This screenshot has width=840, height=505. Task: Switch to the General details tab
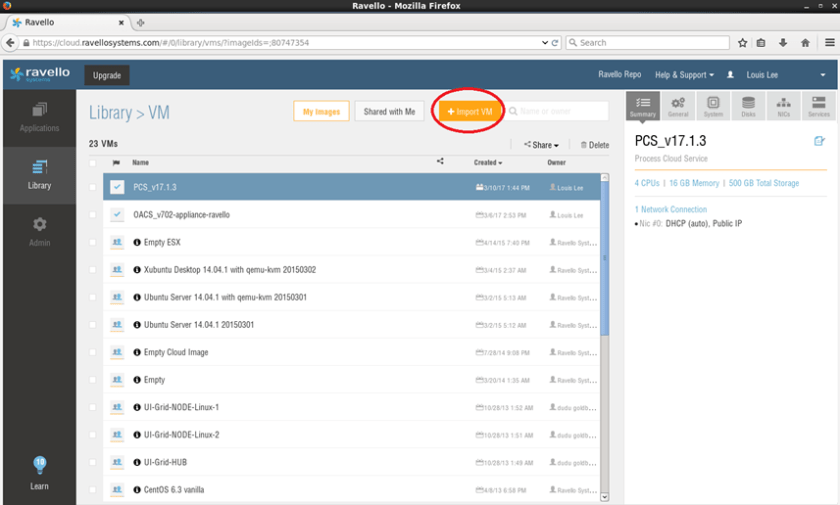pyautogui.click(x=678, y=106)
